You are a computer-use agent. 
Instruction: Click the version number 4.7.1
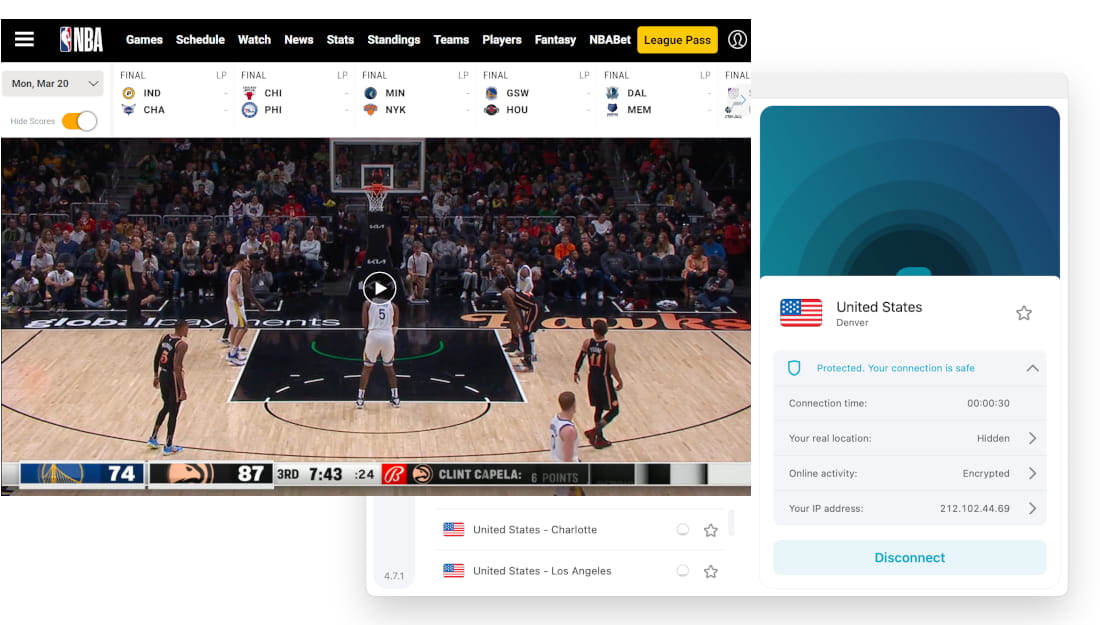pos(394,576)
